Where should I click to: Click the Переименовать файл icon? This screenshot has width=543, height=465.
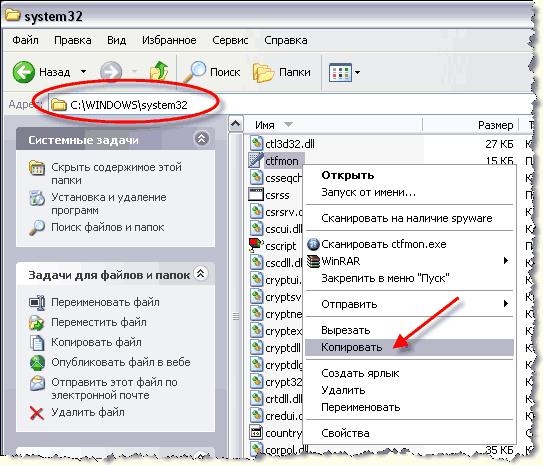pos(37,303)
